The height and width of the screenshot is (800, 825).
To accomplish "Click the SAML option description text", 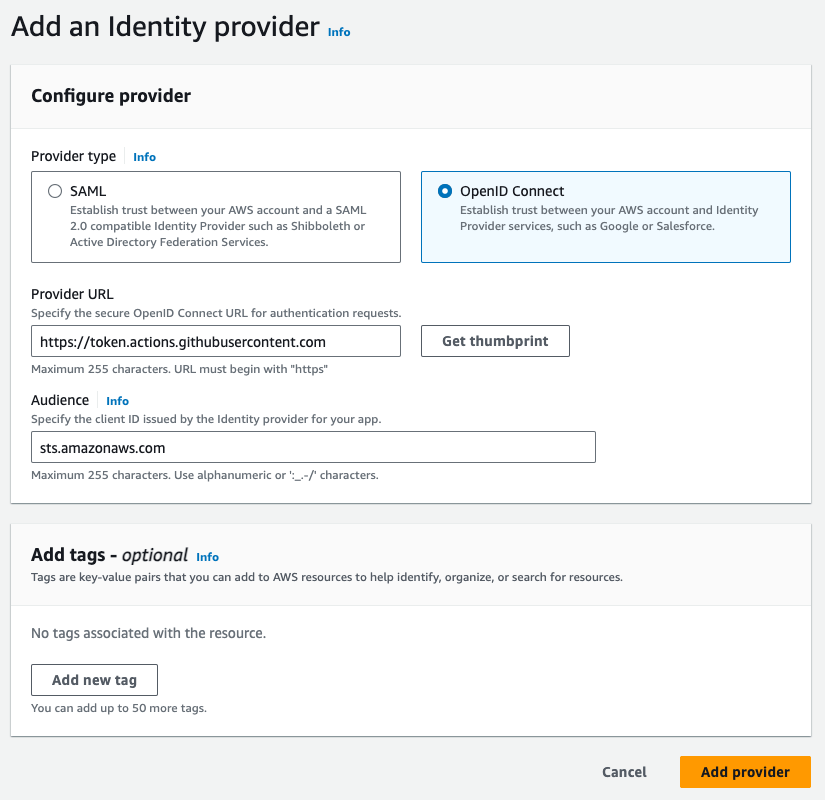I will (x=217, y=226).
